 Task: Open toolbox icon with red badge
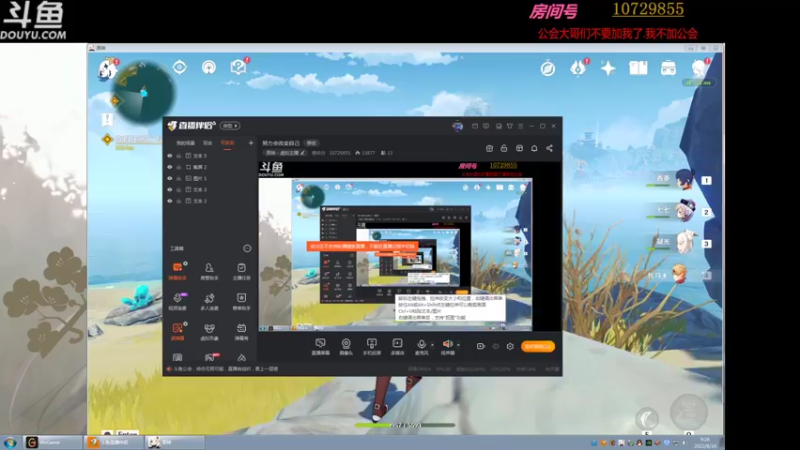tap(210, 357)
